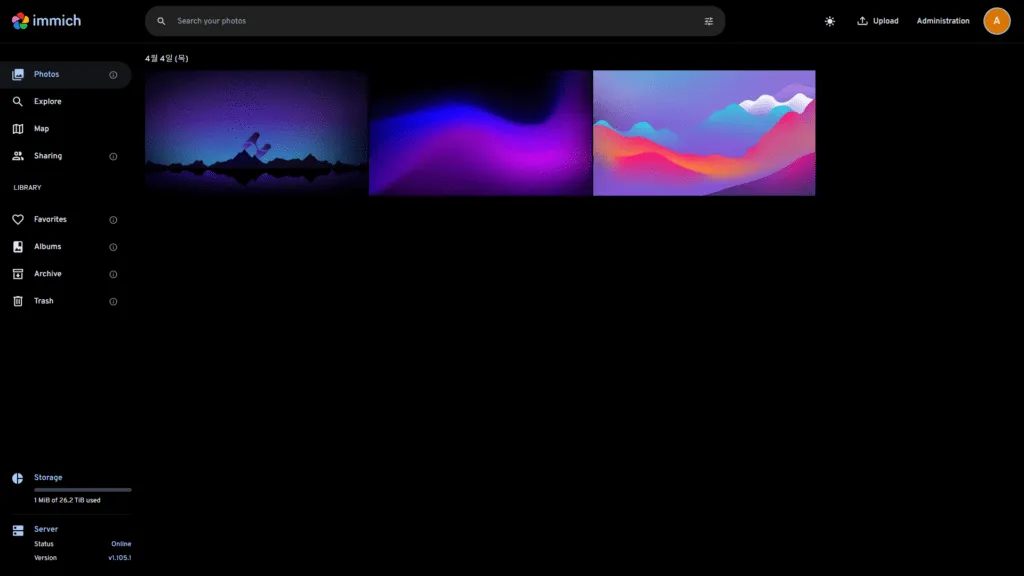Open the Trash bin
The image size is (1024, 576).
coord(43,300)
